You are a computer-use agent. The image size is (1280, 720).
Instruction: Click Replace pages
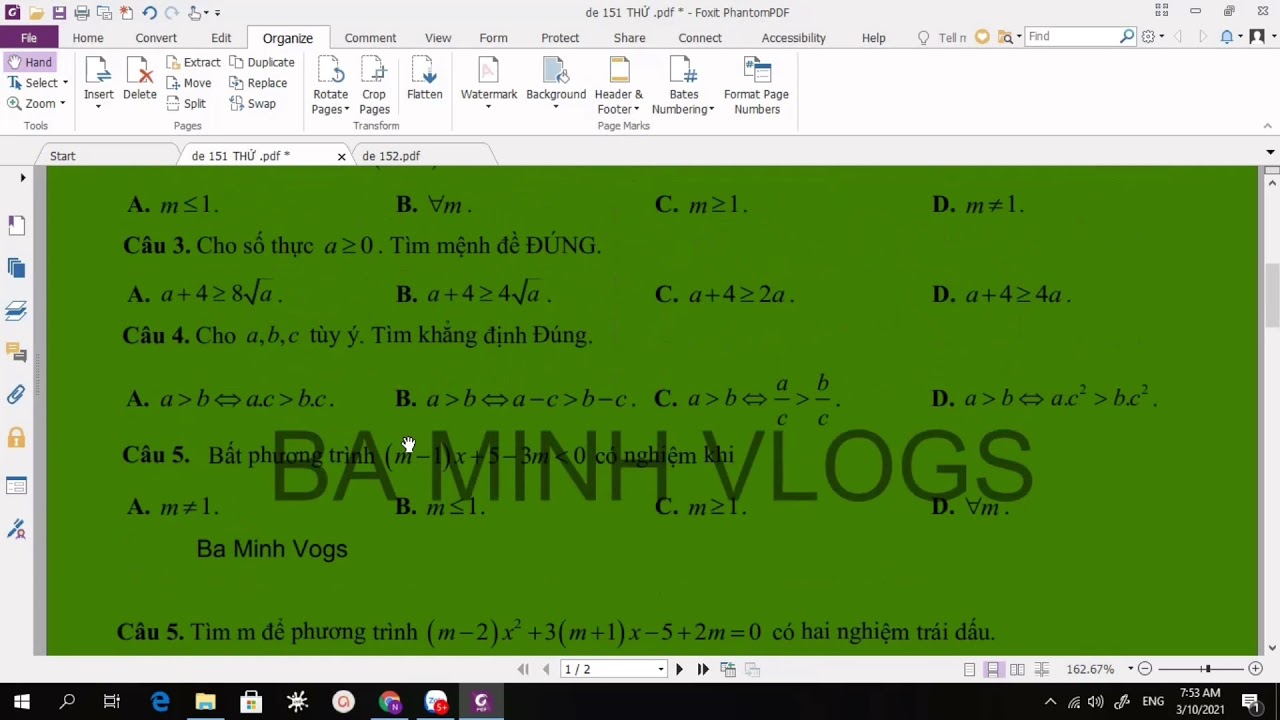point(258,83)
